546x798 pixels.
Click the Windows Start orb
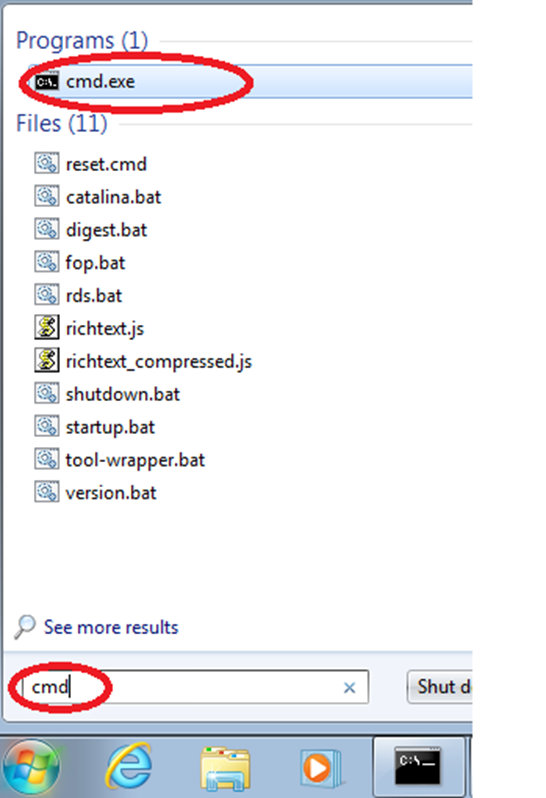click(x=31, y=767)
